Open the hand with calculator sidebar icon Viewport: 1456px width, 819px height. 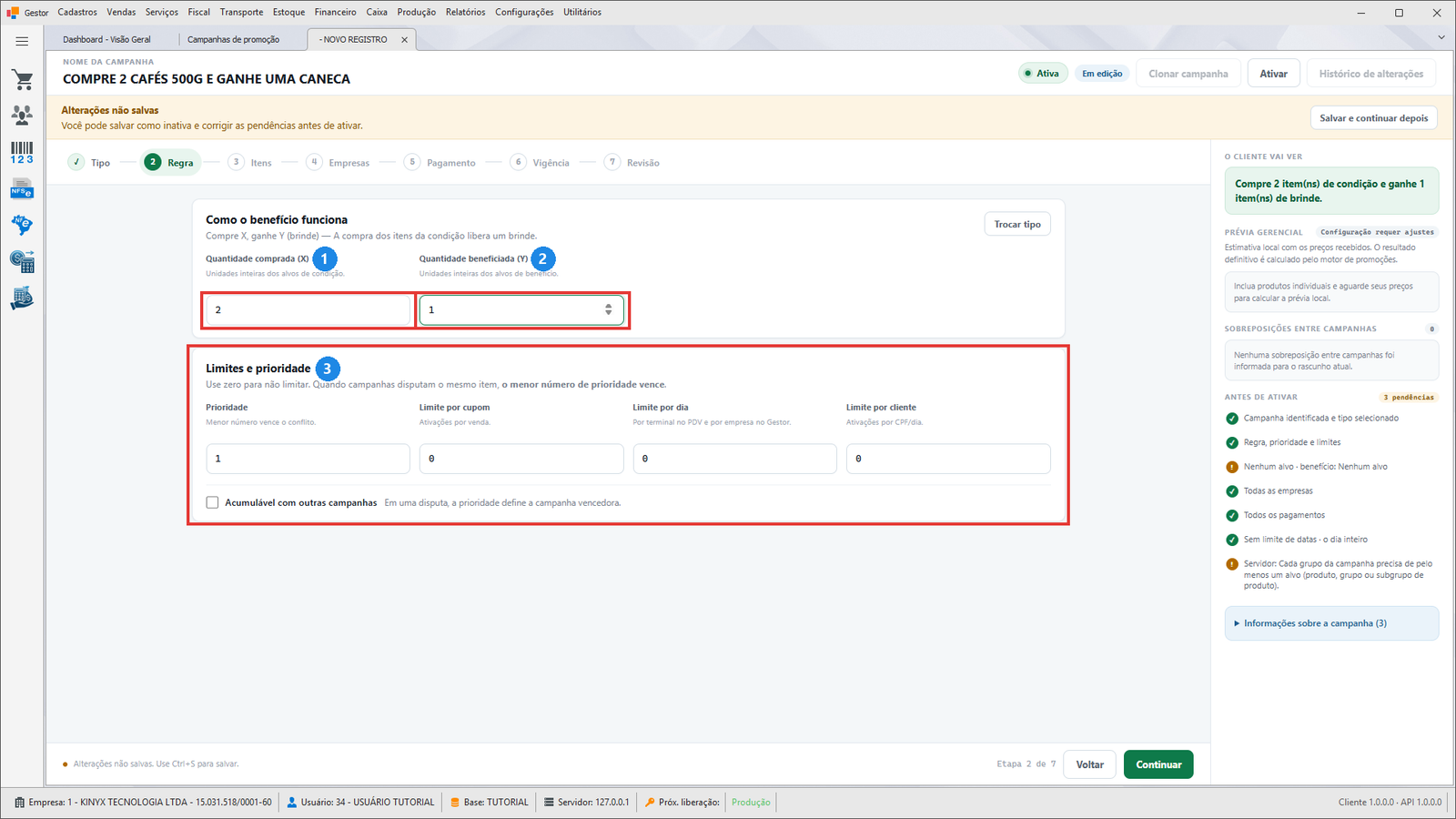22,298
